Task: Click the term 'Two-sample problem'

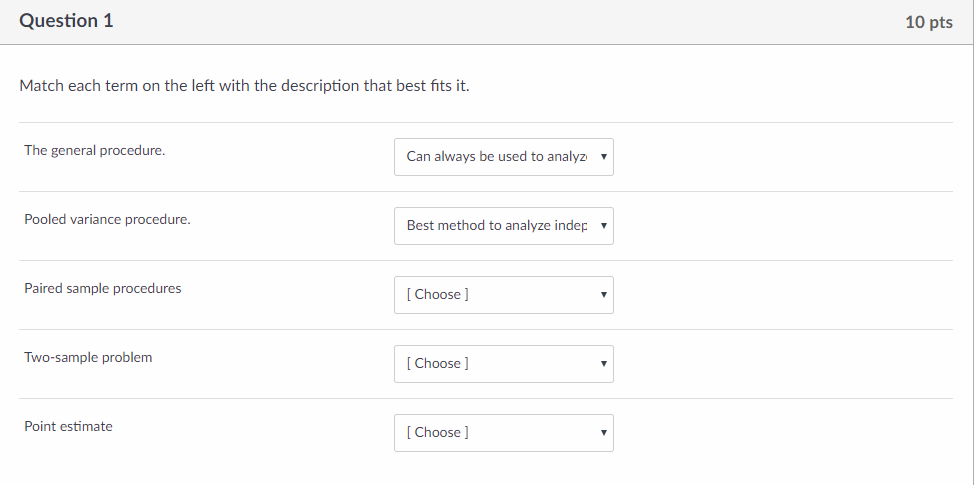Action: (x=88, y=358)
